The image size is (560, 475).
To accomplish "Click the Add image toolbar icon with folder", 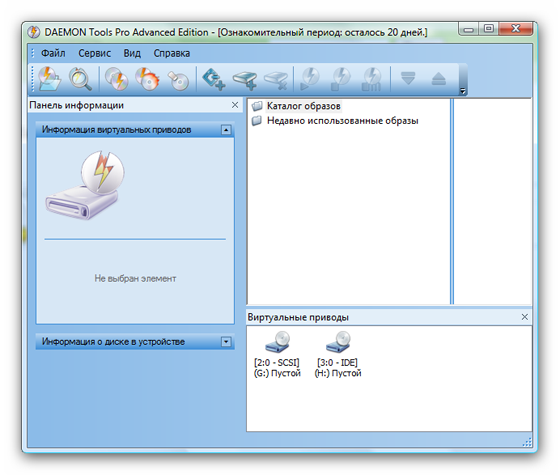I will [49, 79].
